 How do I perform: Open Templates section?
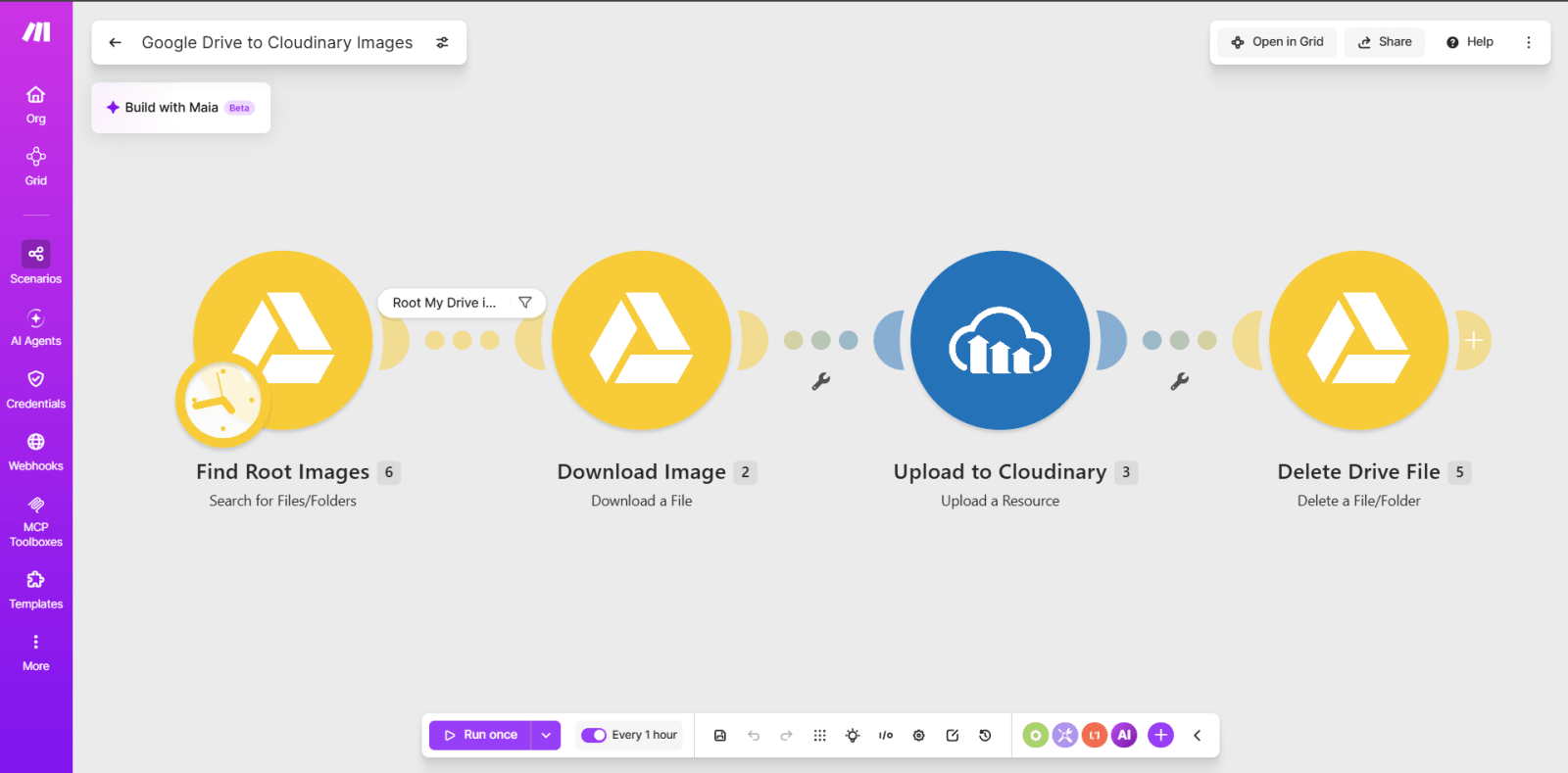click(x=36, y=590)
